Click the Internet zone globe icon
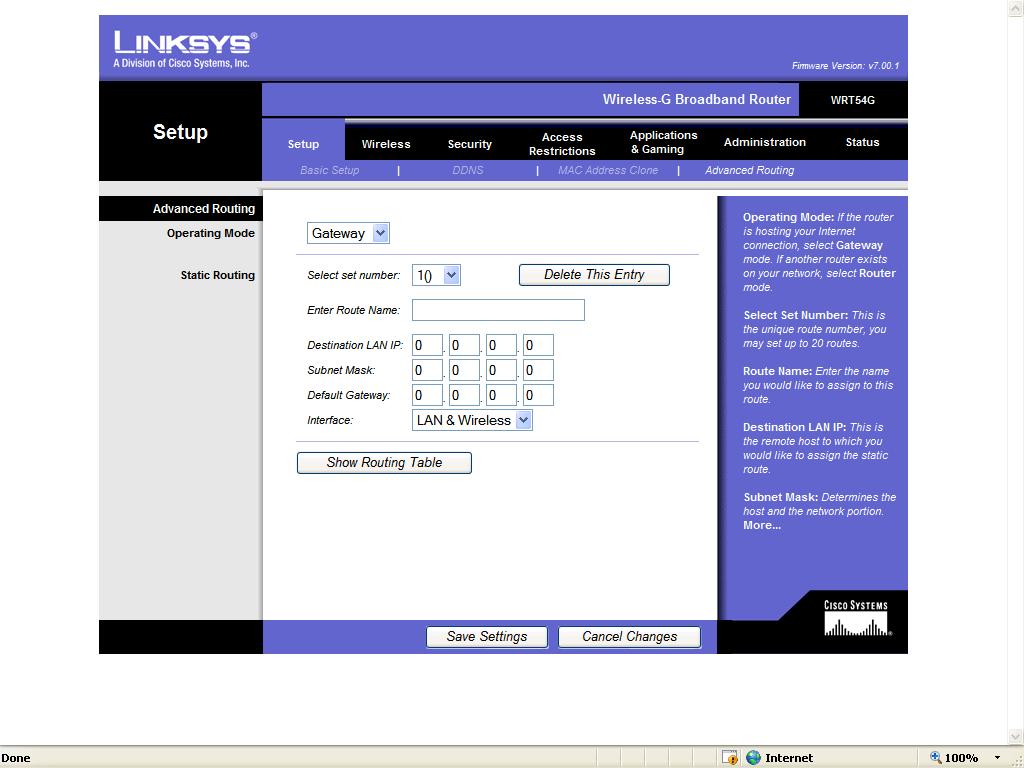Image resolution: width=1024 pixels, height=768 pixels. [754, 758]
